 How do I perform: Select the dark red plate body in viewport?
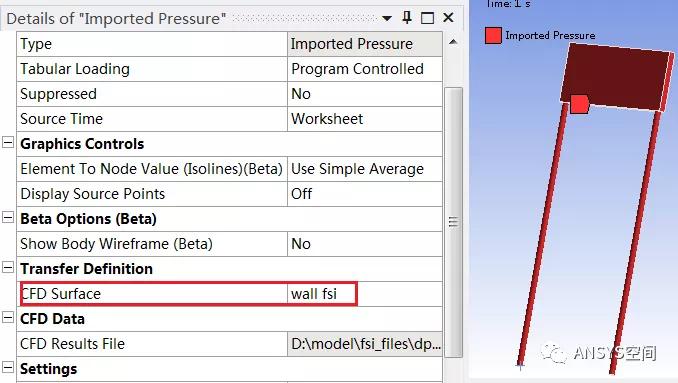(x=623, y=78)
